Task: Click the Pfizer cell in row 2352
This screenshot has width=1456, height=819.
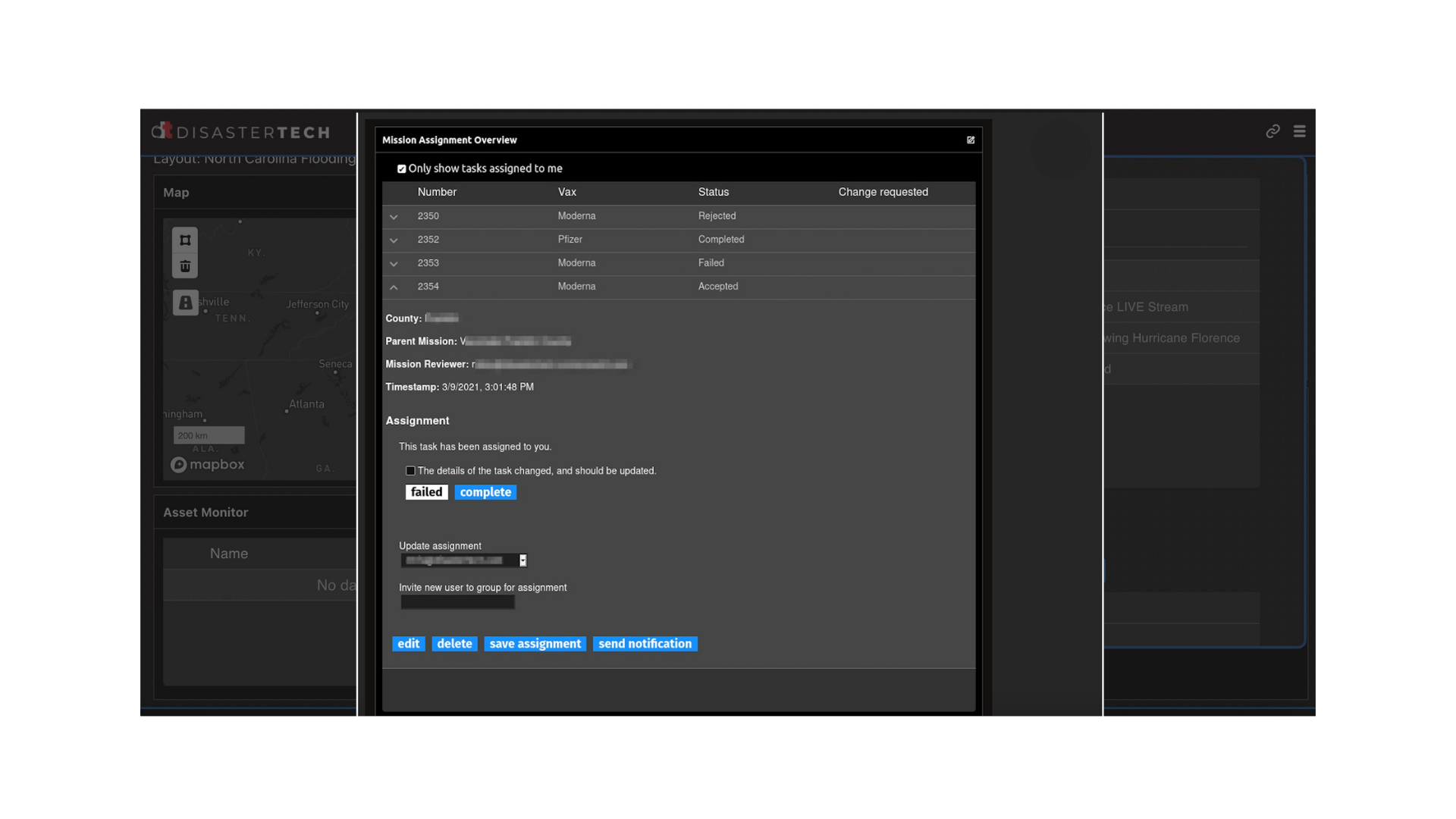Action: [x=570, y=240]
